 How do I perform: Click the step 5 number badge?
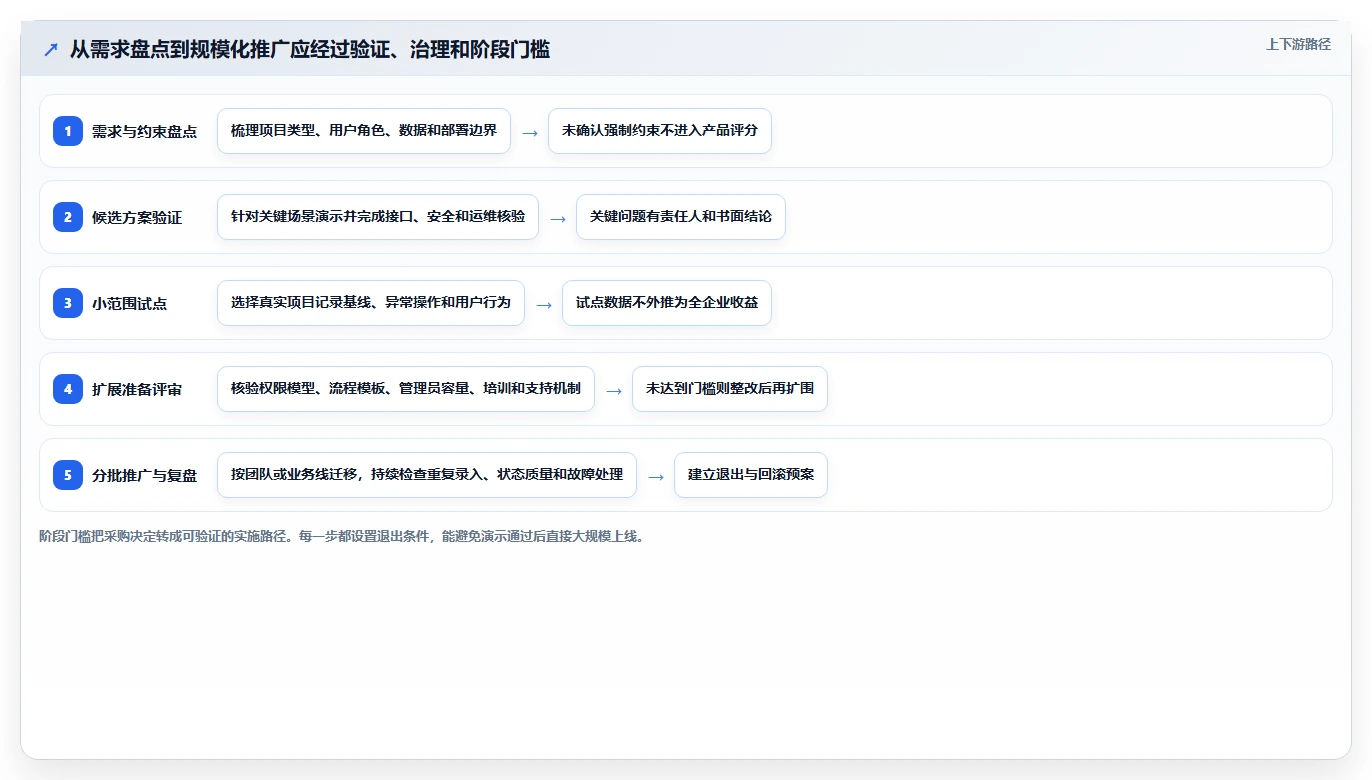(68, 475)
